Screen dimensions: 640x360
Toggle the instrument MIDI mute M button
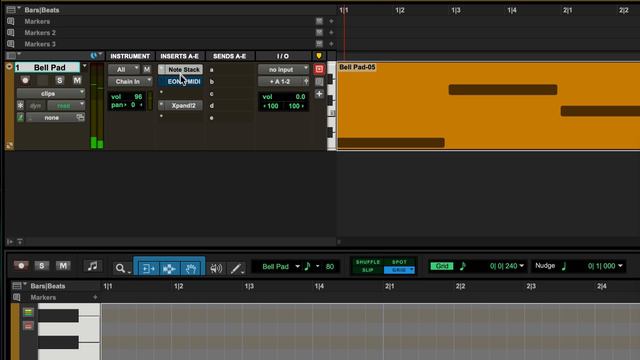tap(147, 69)
